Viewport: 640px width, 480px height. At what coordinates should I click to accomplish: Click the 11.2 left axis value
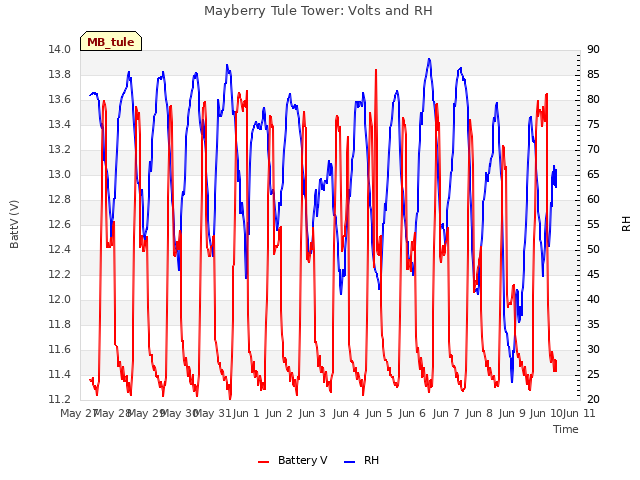(x=60, y=400)
